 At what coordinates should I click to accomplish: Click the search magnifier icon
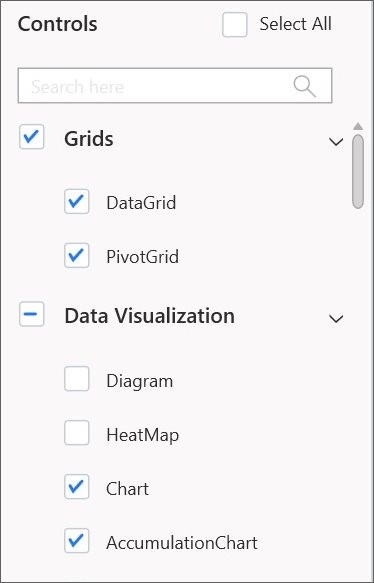pos(305,87)
